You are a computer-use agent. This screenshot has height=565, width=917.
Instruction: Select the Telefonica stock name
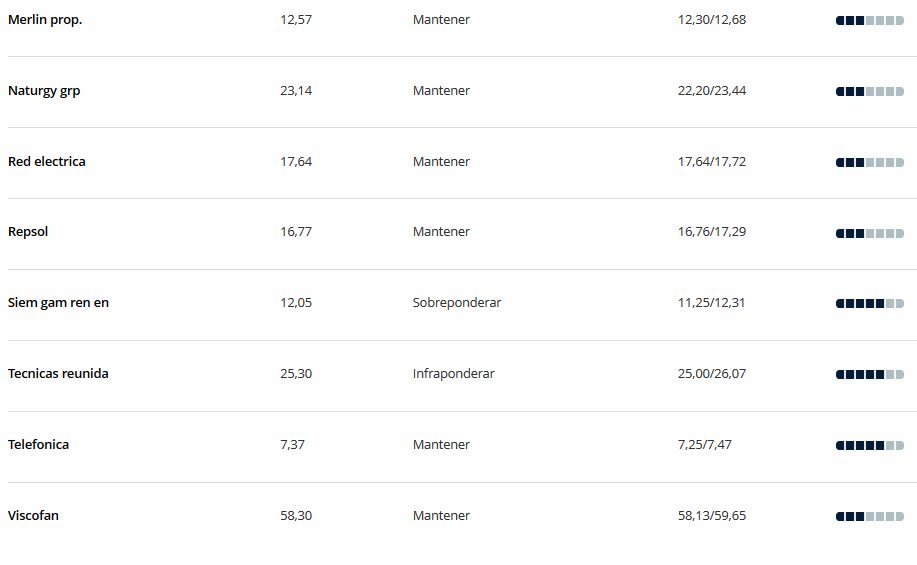tap(38, 445)
